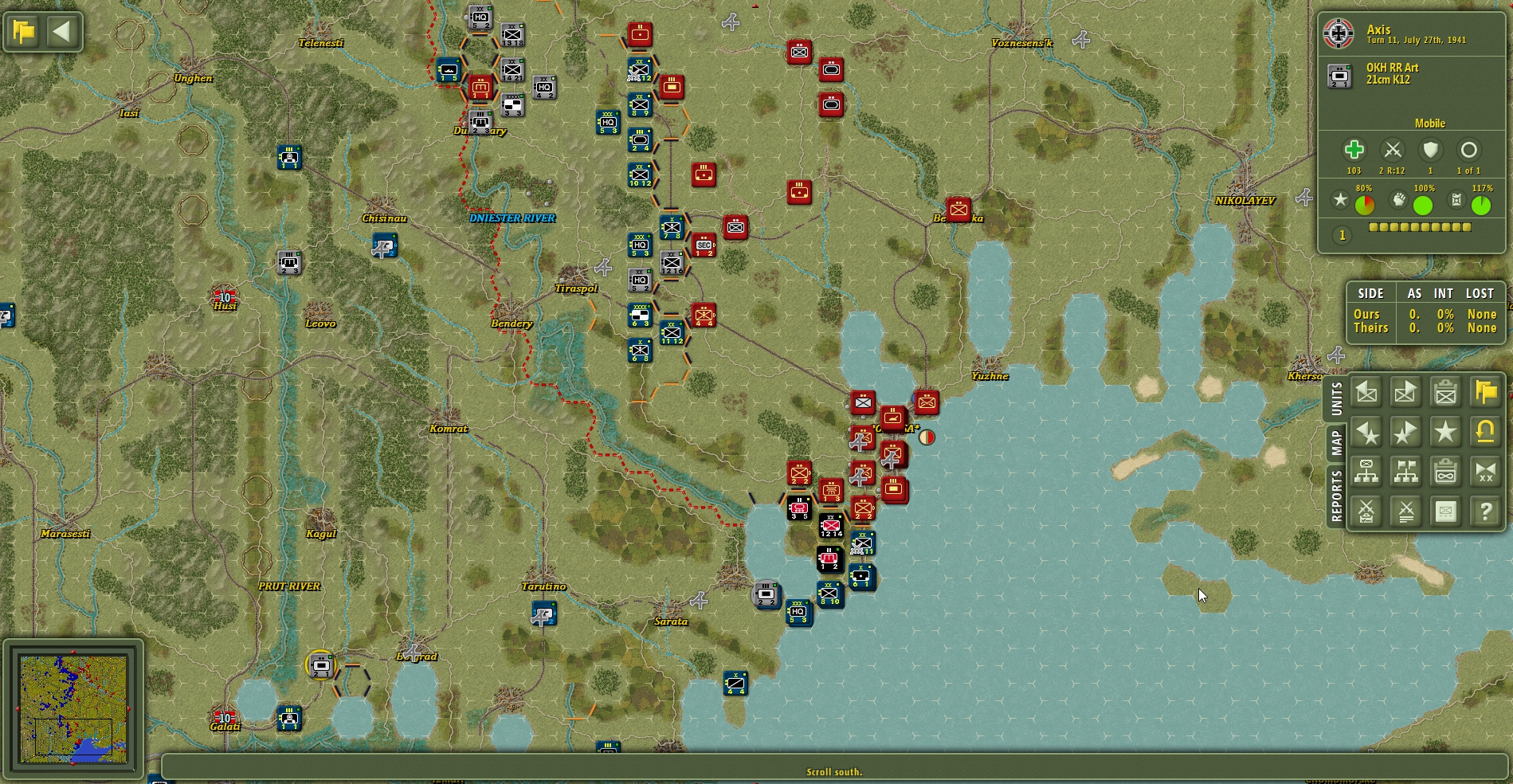Select next unit (right arrow over unit box)
1513x784 pixels.
(x=1405, y=392)
